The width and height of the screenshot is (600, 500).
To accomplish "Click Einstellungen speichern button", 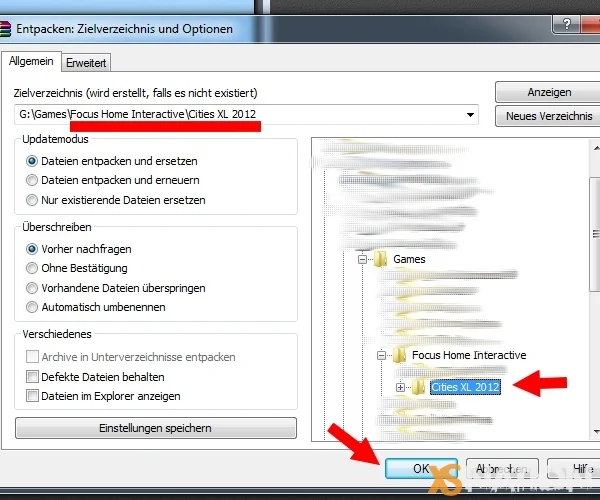I will coord(156,428).
